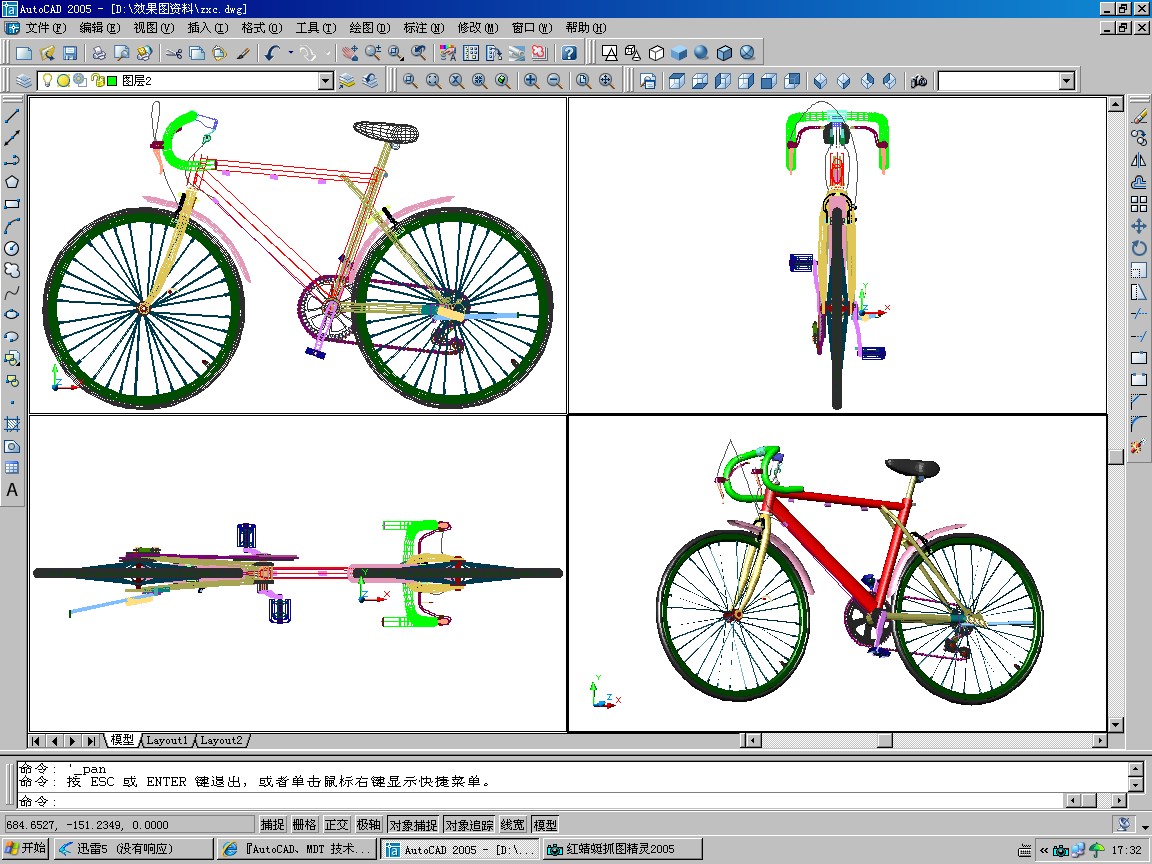
Task: Activate the Pan Realtime hand icon
Action: pyautogui.click(x=350, y=53)
